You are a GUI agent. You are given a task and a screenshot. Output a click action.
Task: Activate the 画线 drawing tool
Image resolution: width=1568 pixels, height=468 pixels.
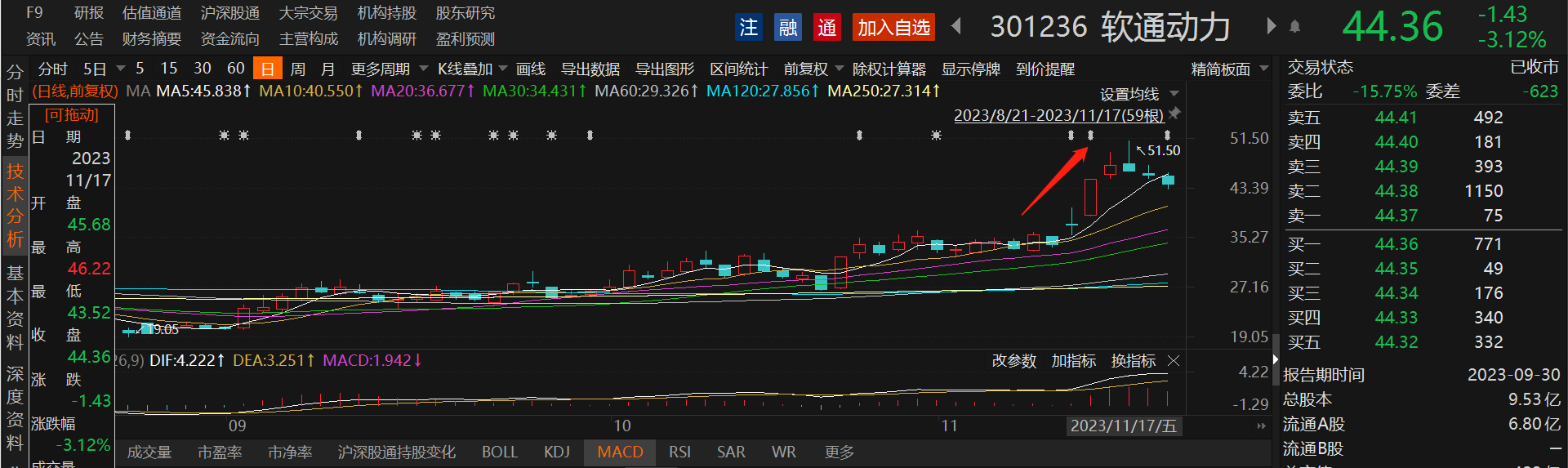coord(531,69)
